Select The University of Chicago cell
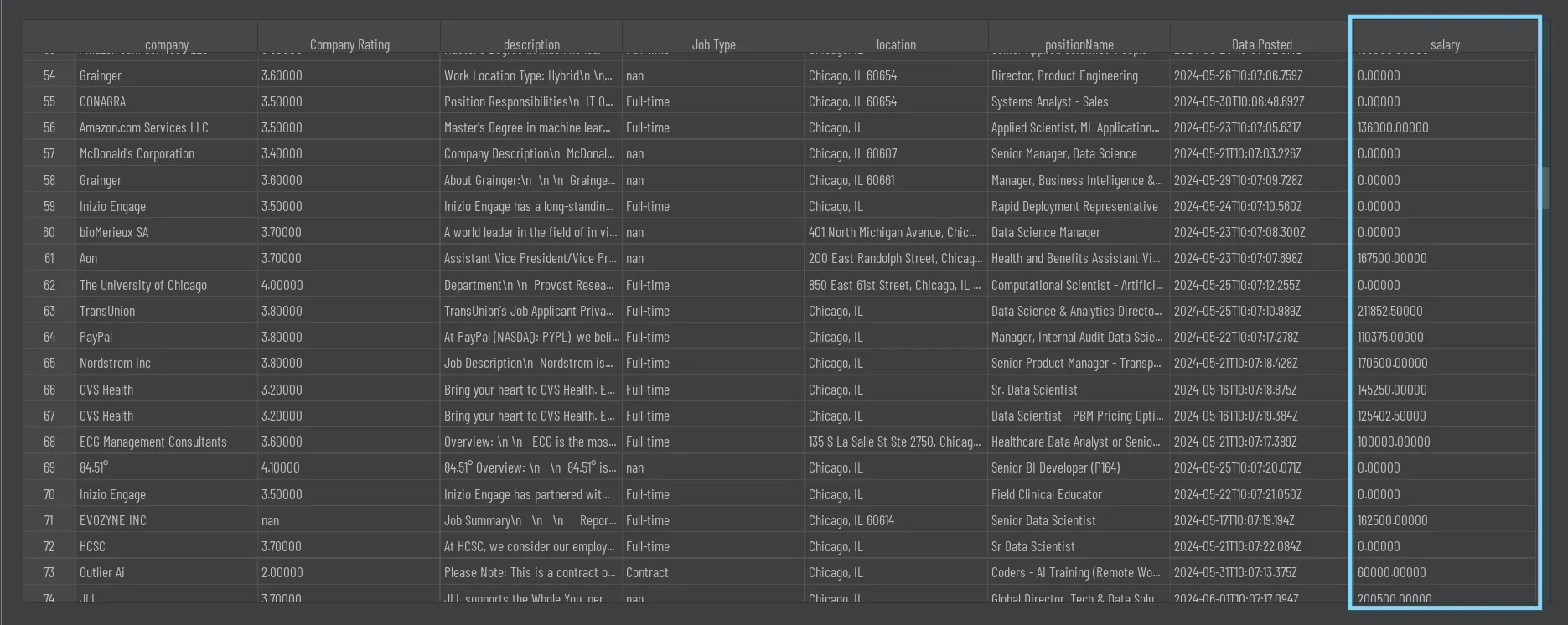The width and height of the screenshot is (1568, 625). (166, 285)
